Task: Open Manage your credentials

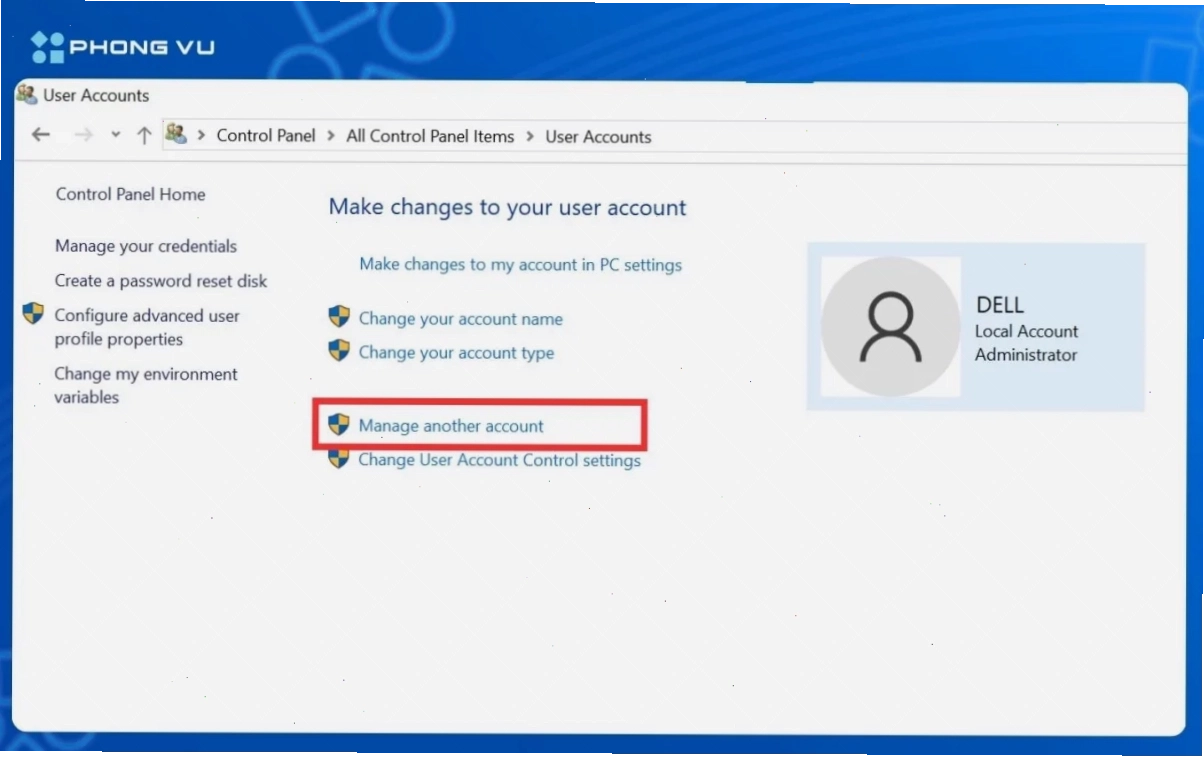Action: pyautogui.click(x=146, y=246)
